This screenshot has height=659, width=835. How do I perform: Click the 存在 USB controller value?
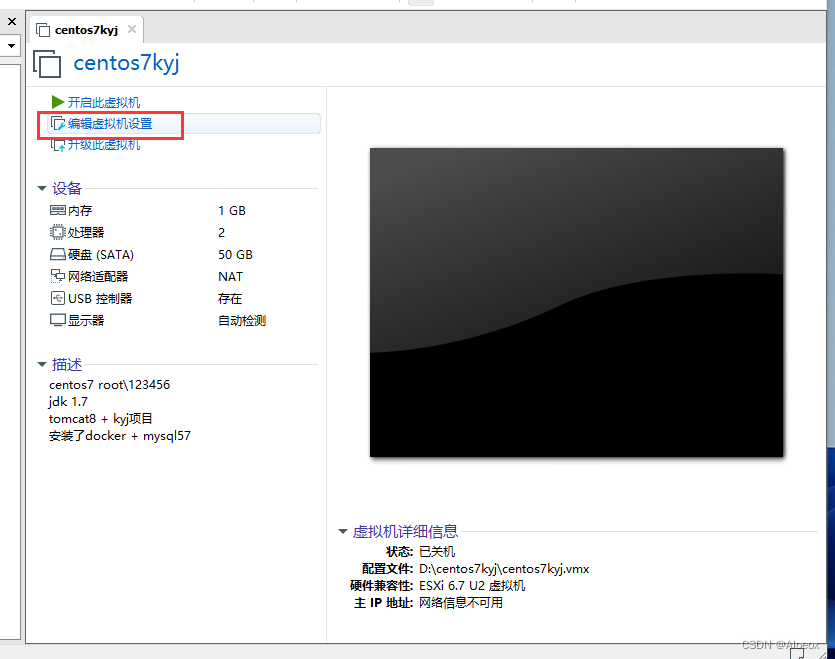tap(230, 298)
